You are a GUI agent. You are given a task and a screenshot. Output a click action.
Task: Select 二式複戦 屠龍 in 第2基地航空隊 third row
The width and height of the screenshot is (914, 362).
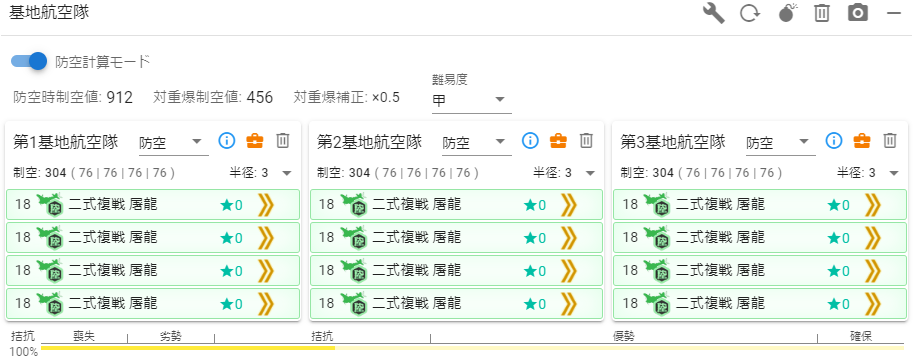417,271
